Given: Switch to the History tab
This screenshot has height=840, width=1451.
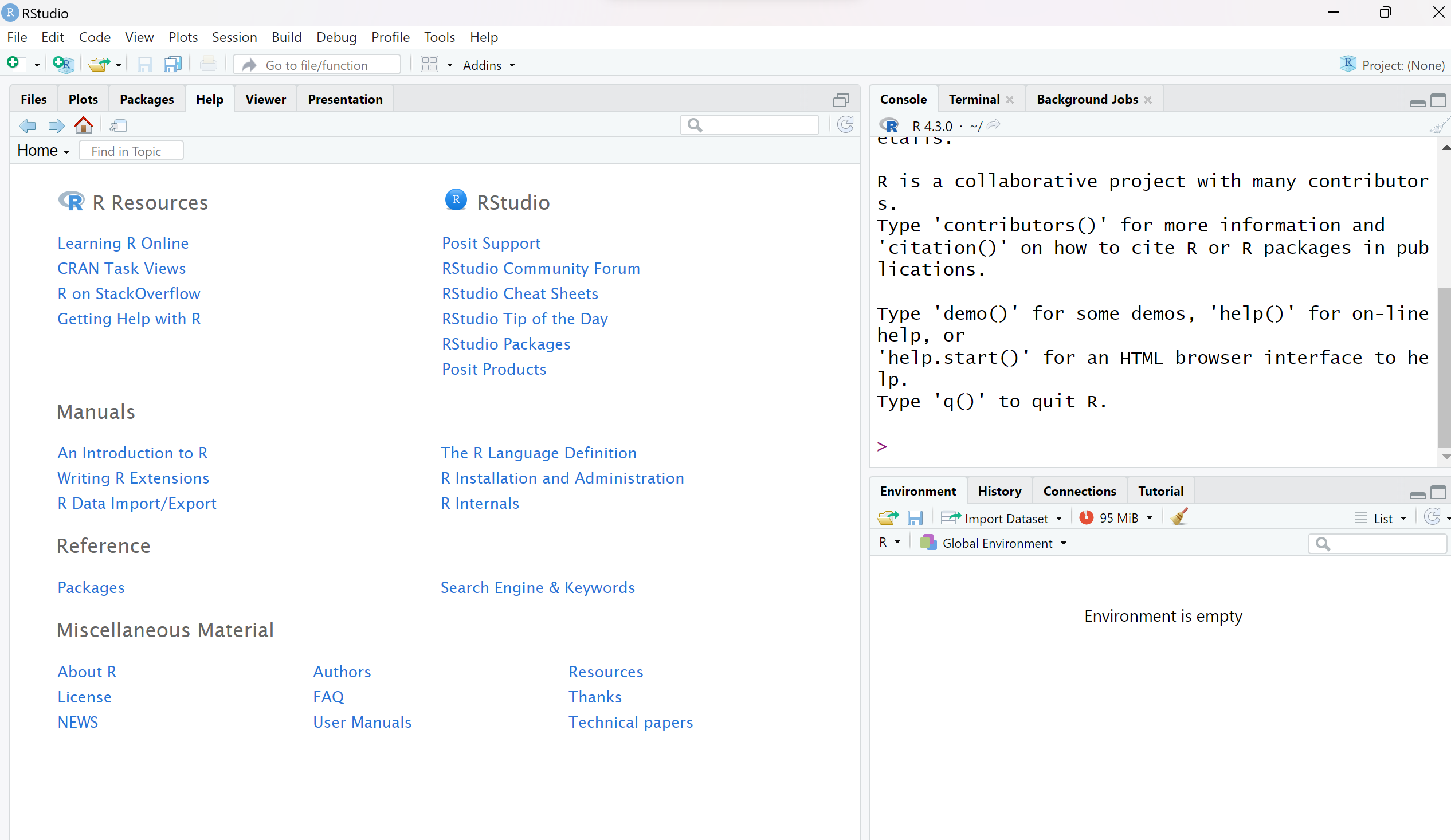Looking at the screenshot, I should (x=999, y=491).
